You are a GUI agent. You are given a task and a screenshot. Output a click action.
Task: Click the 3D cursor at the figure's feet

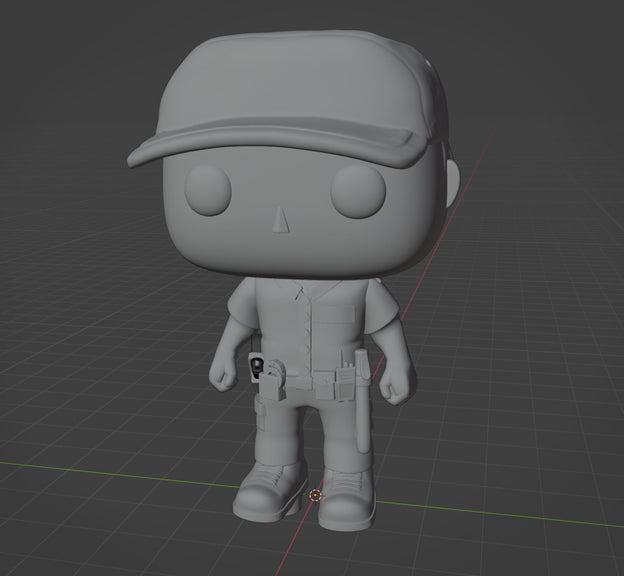[x=317, y=494]
